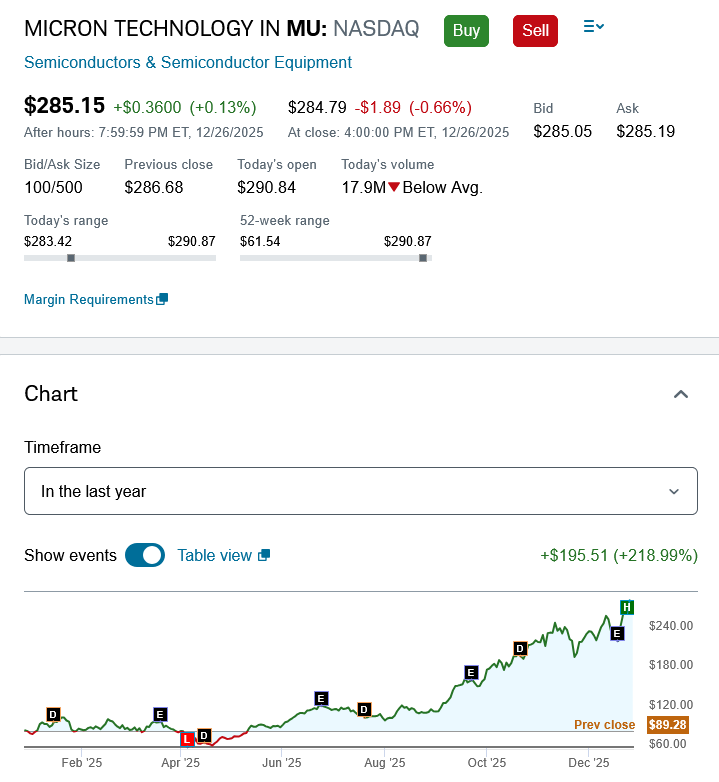Open the D dividend marker in October
The width and height of the screenshot is (719, 782).
coord(521,649)
